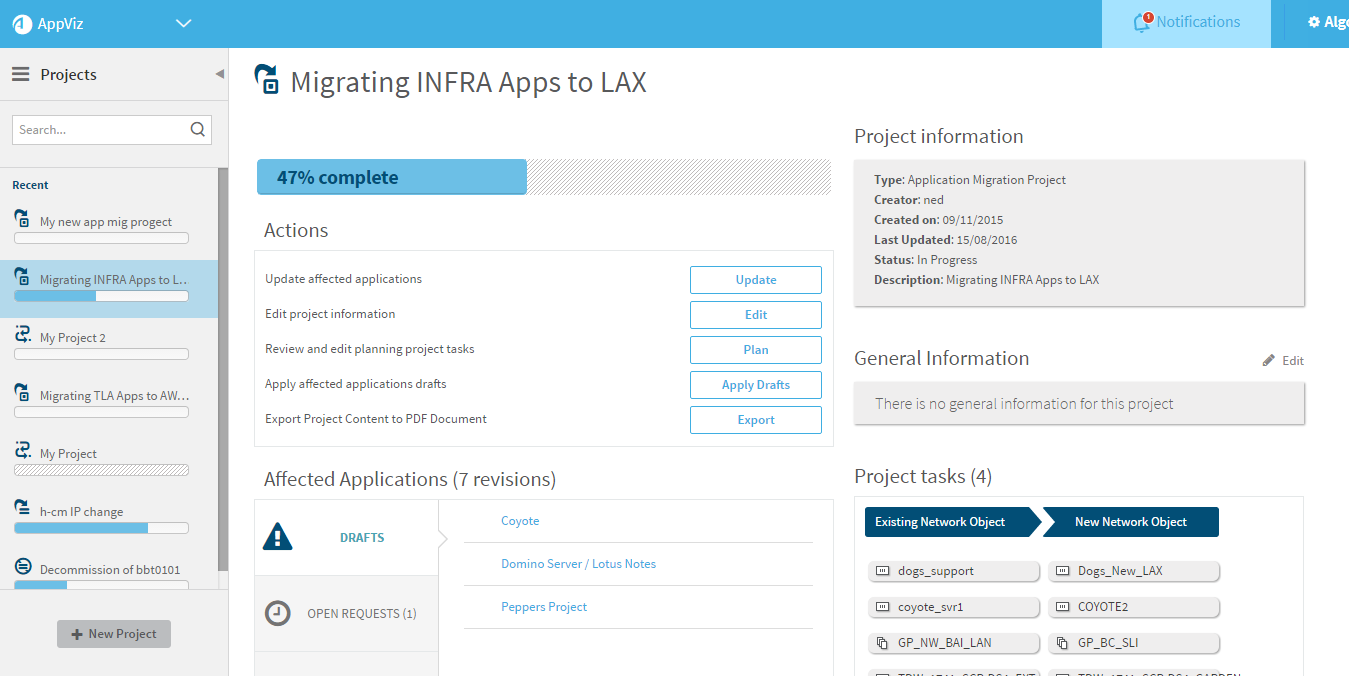Collapse the Projects sidebar panel arrow

pos(219,74)
